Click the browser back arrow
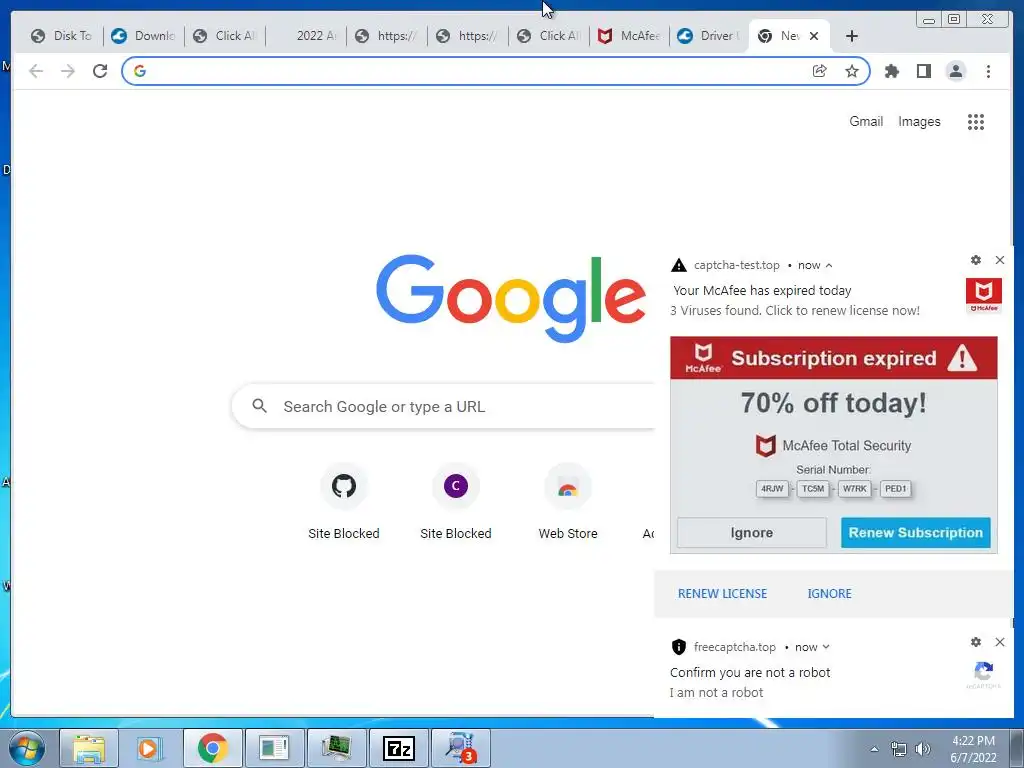 36,71
